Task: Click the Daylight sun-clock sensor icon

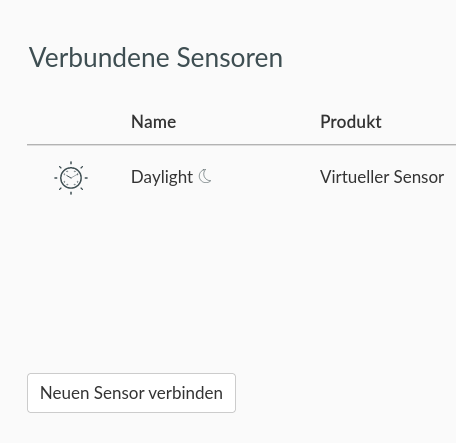Action: click(71, 178)
